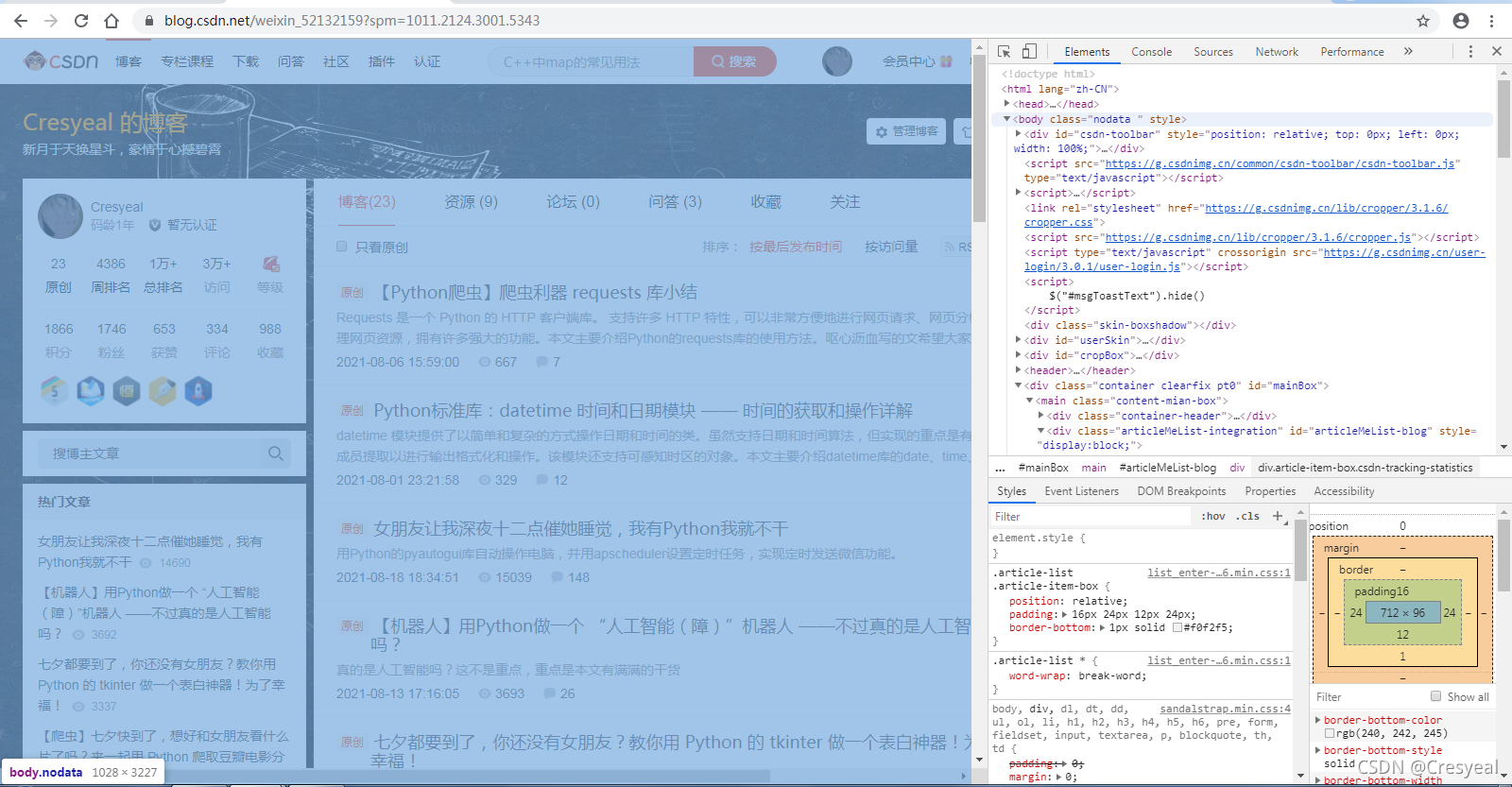
Task: Bookmark this page with the star icon
Action: pos(1423,21)
